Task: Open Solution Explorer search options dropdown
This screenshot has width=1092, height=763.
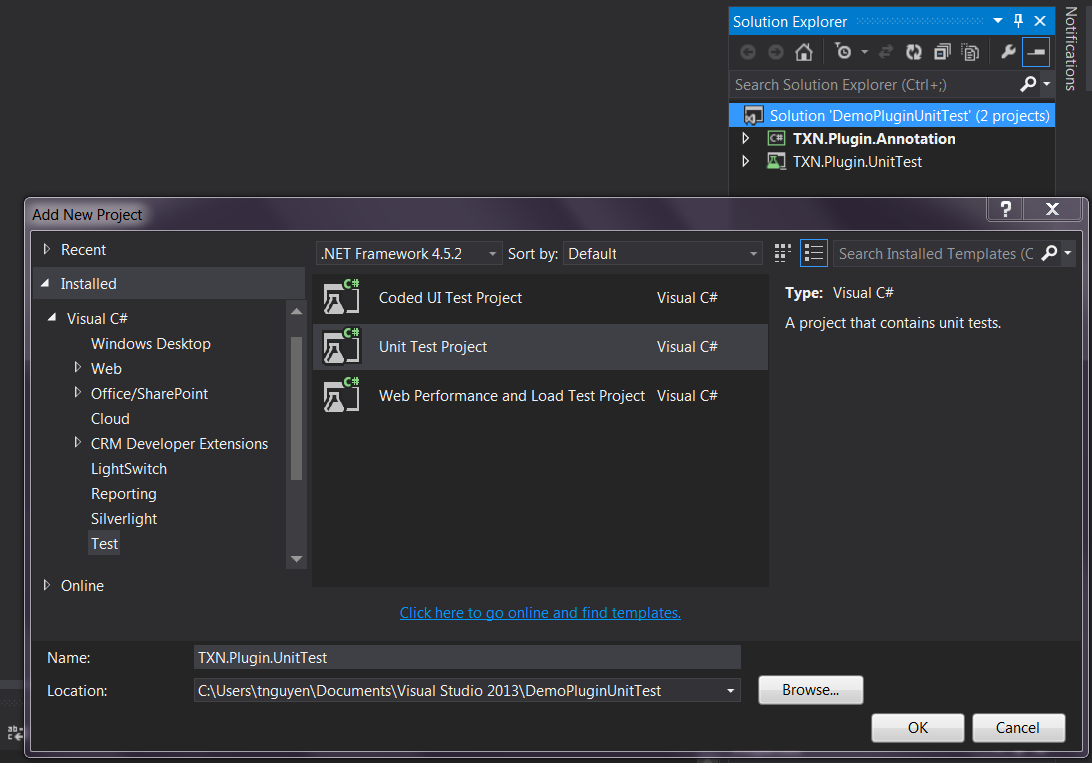Action: tap(1046, 84)
